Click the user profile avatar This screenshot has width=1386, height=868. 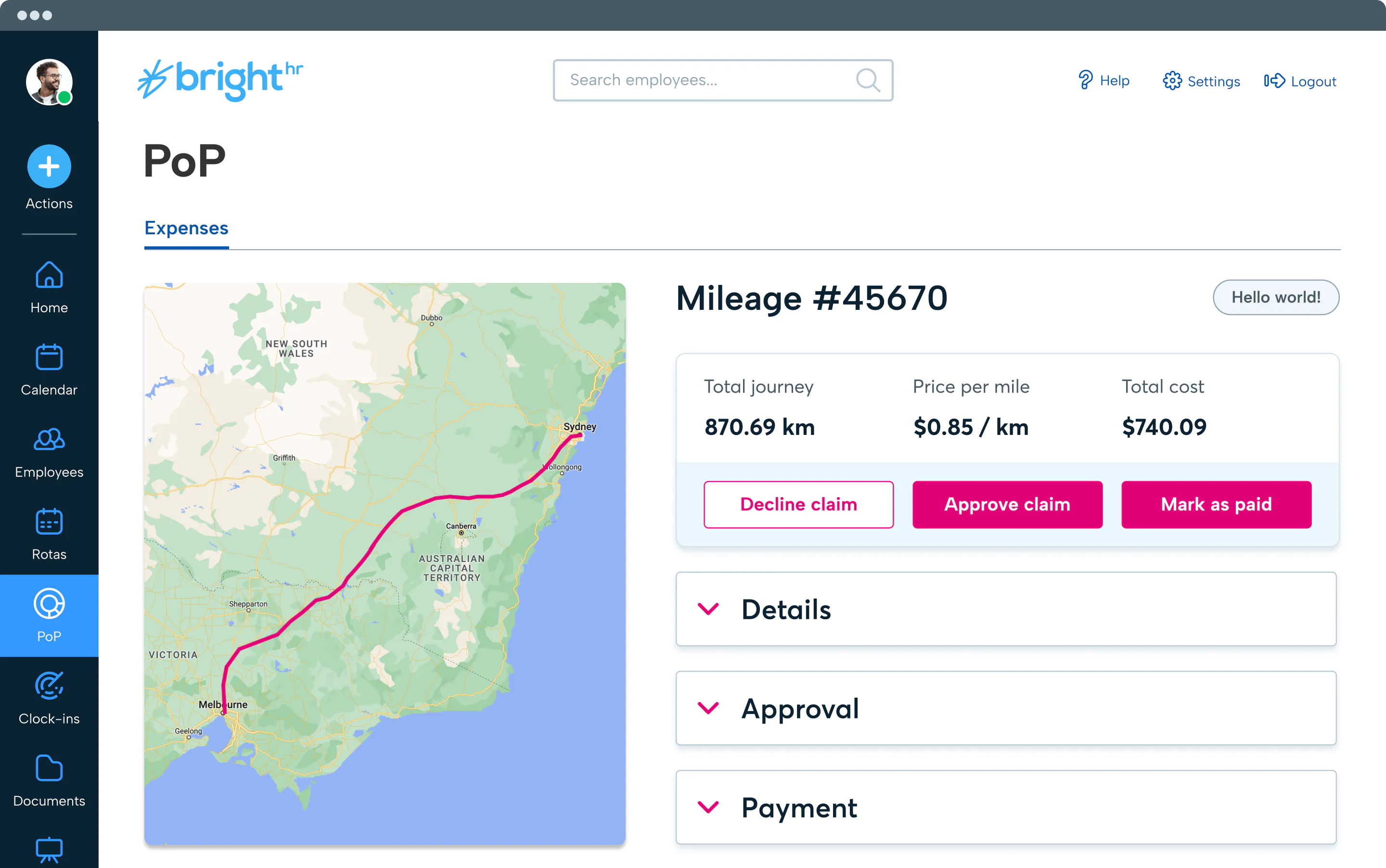49,82
